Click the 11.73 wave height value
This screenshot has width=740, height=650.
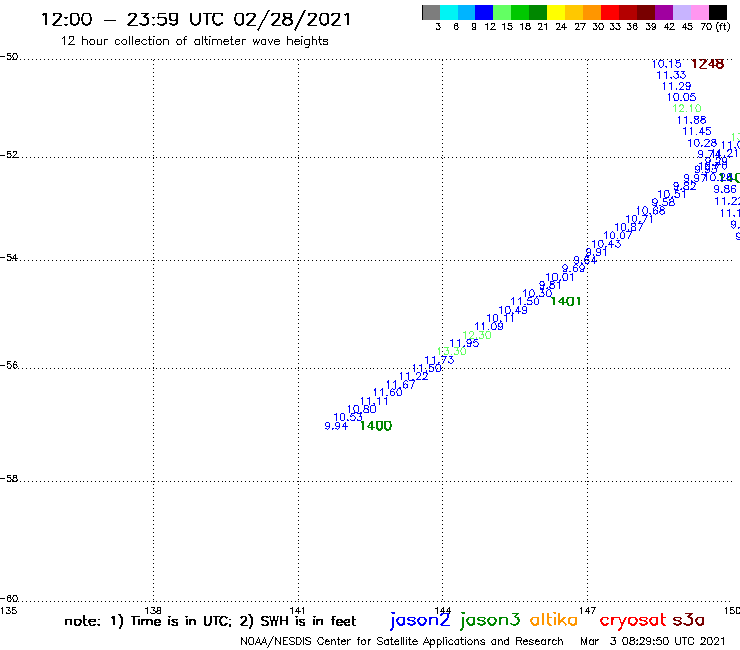tap(439, 360)
